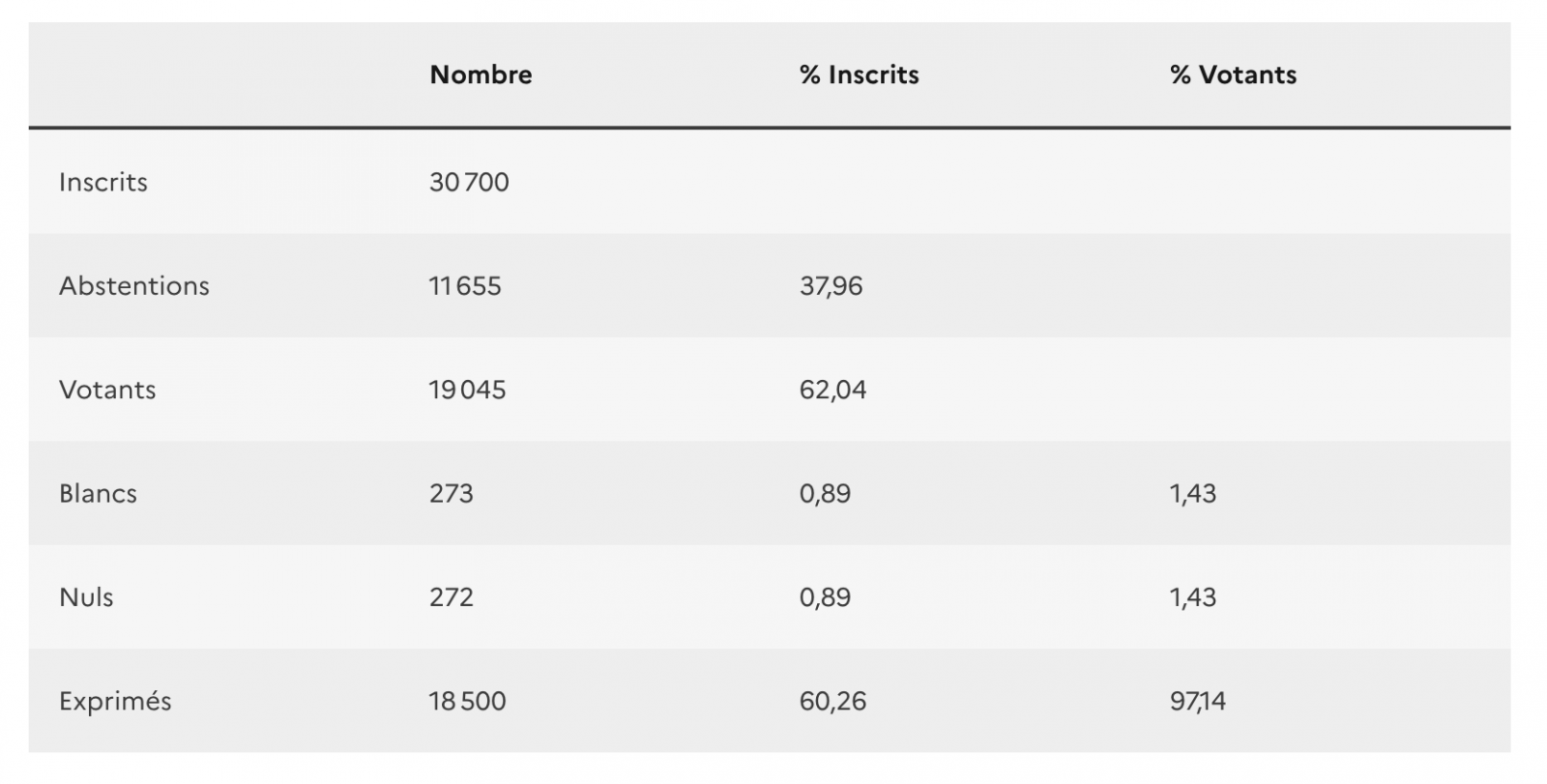Select the Abstentions row label

(x=134, y=286)
